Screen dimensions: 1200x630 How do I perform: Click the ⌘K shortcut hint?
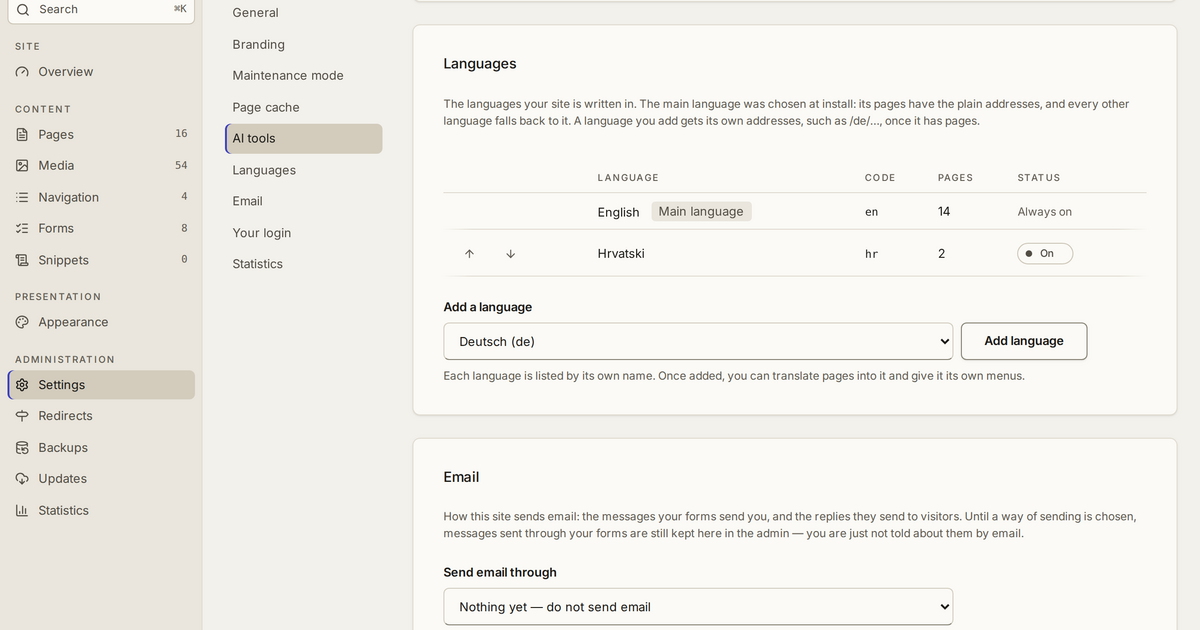coord(180,9)
